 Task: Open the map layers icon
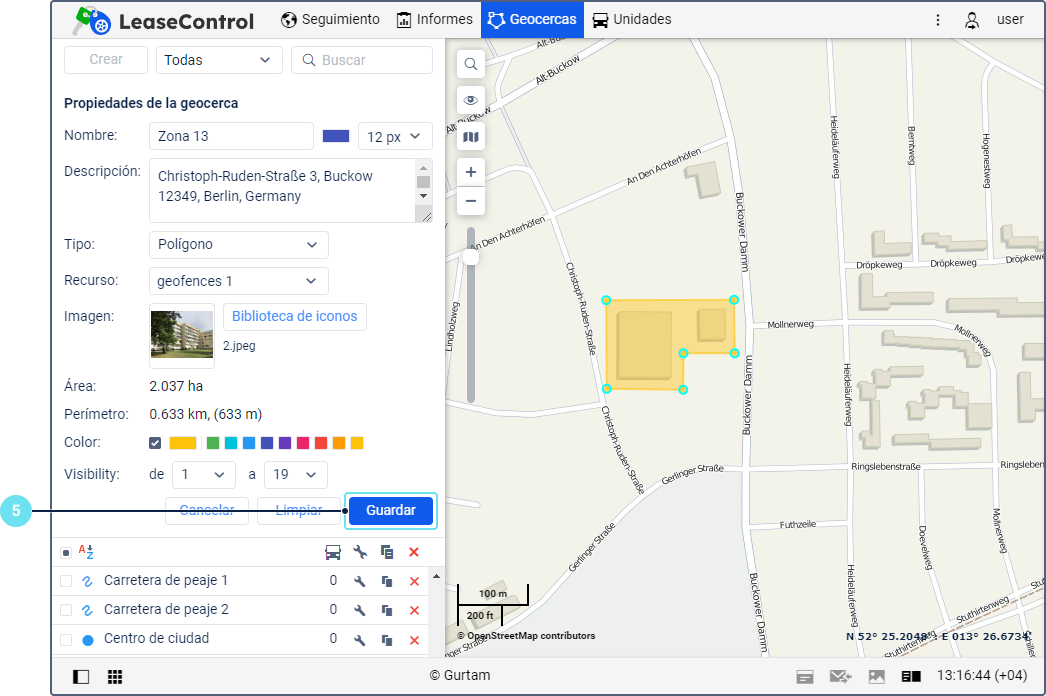pos(470,137)
